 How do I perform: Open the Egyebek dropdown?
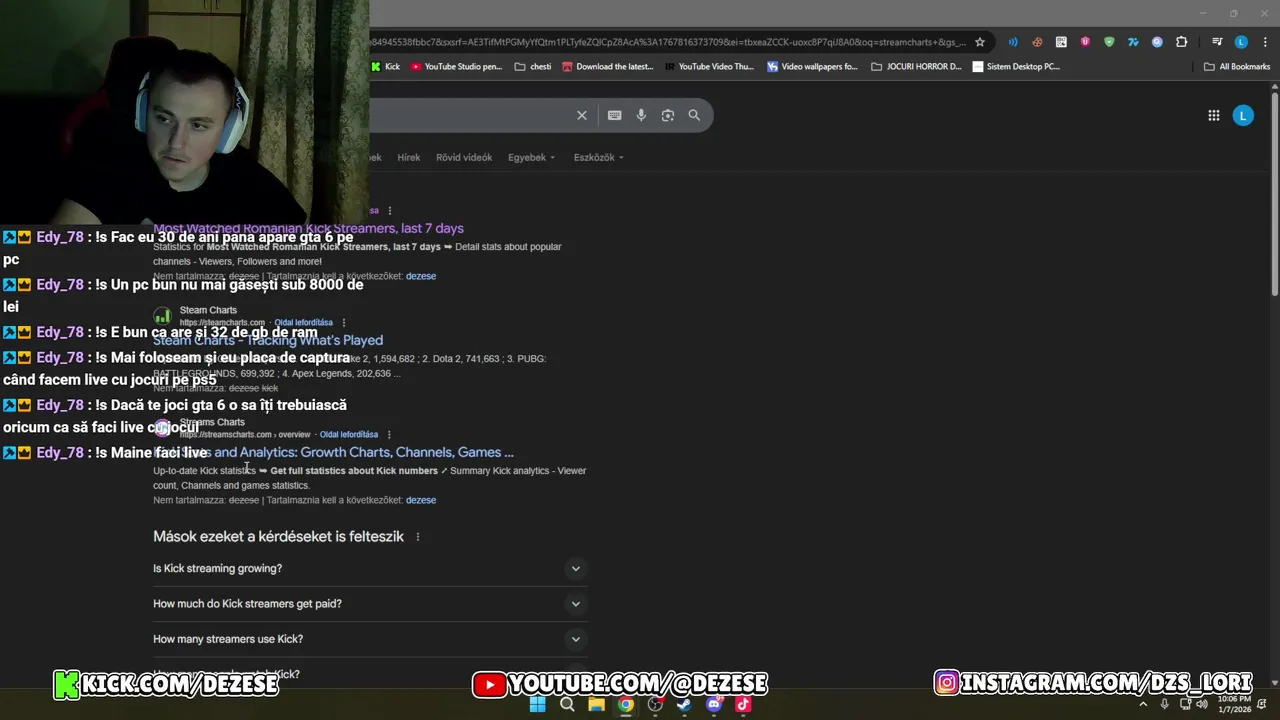(531, 157)
